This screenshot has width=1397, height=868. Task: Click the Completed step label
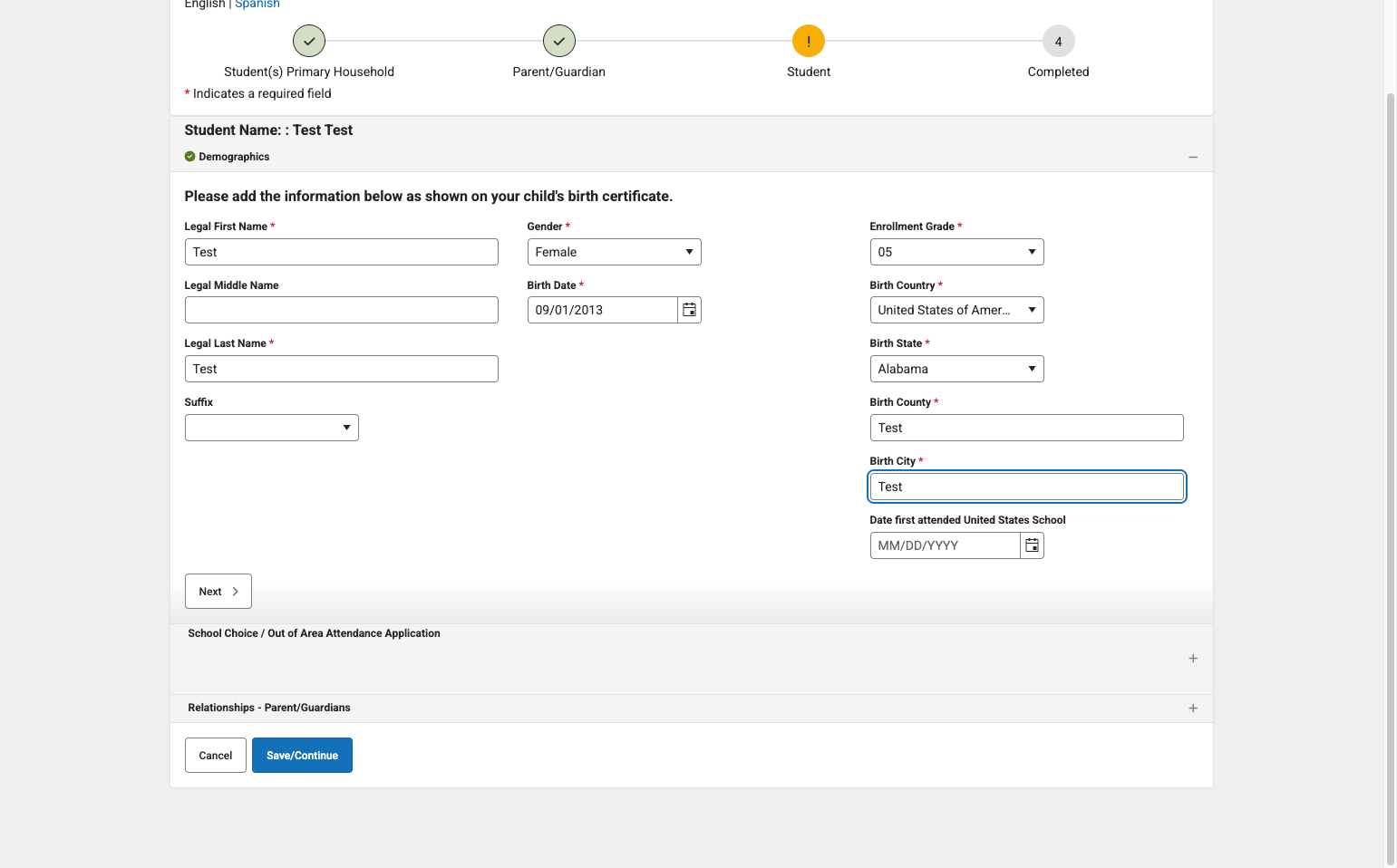[x=1059, y=72]
